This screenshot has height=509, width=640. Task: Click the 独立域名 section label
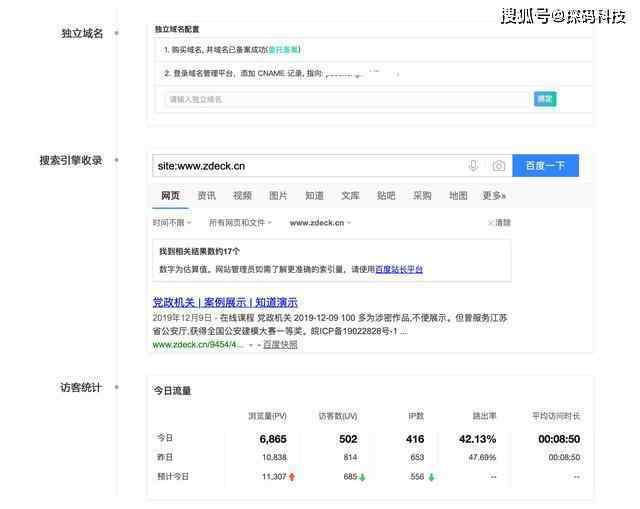(82, 33)
